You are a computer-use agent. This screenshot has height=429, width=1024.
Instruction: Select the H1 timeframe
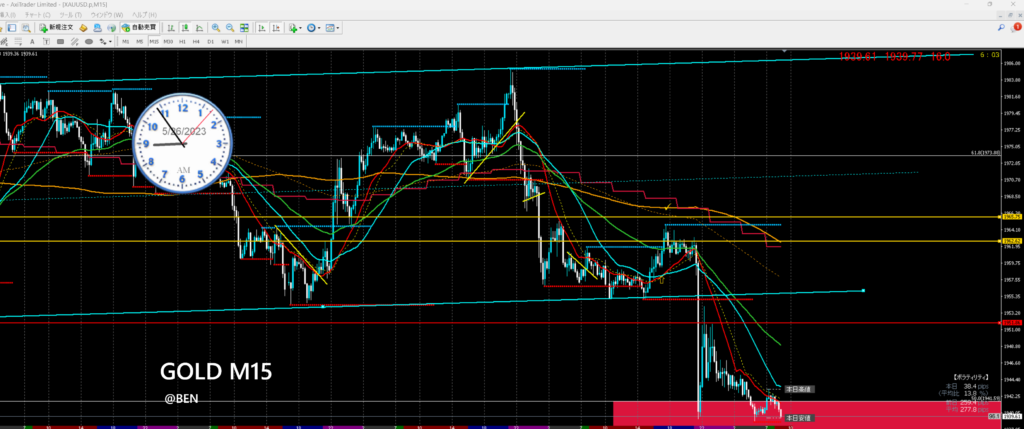point(183,42)
